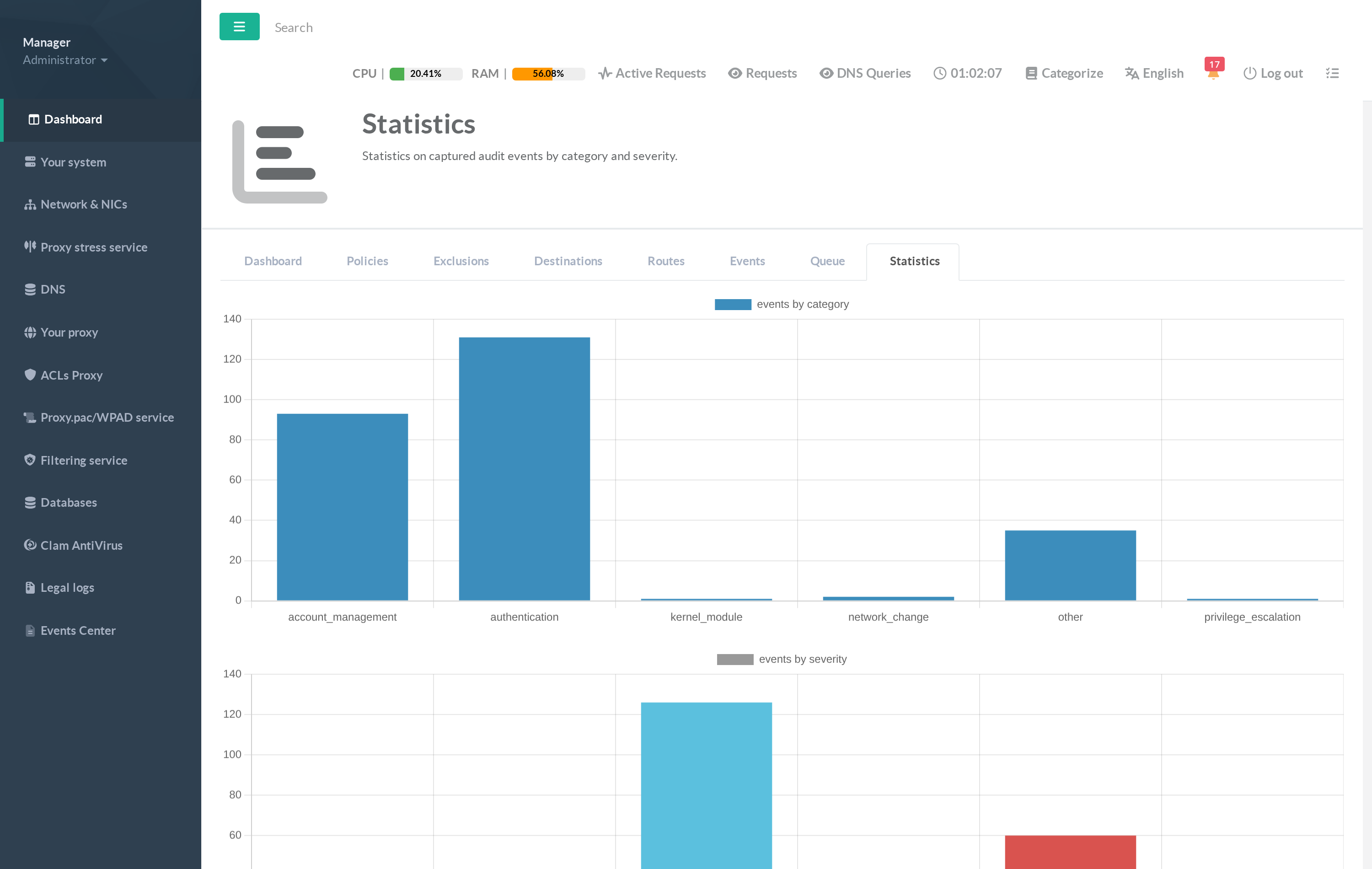Click the Log out link
Image resolution: width=1372 pixels, height=869 pixels.
(1273, 74)
